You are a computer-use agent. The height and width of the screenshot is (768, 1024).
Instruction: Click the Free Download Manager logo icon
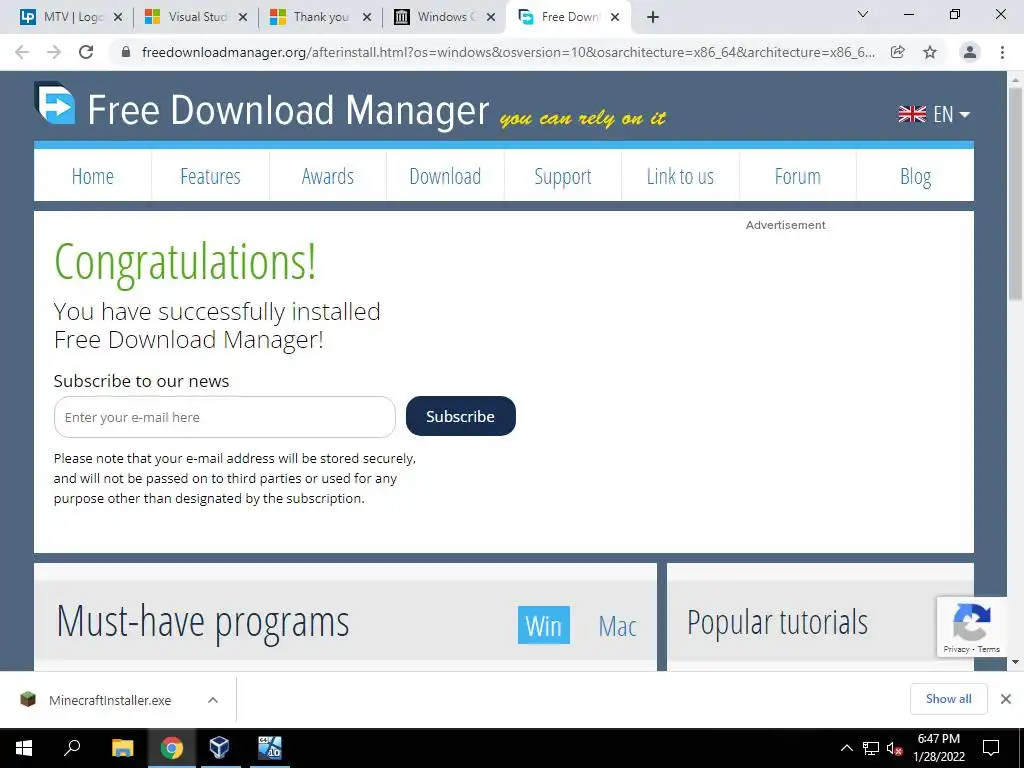click(55, 103)
